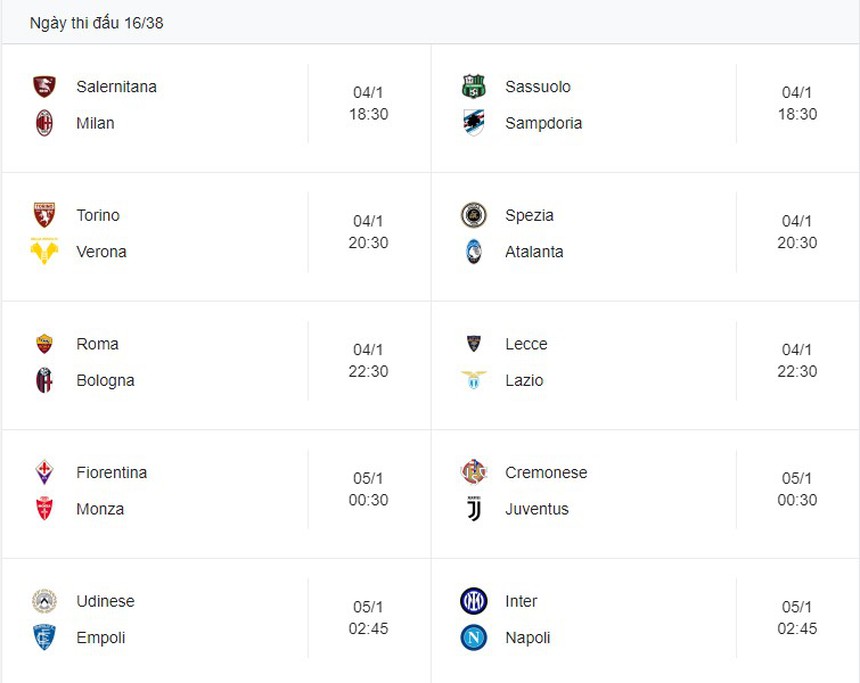Click the AC Milan club crest
The height and width of the screenshot is (683, 860).
point(44,123)
